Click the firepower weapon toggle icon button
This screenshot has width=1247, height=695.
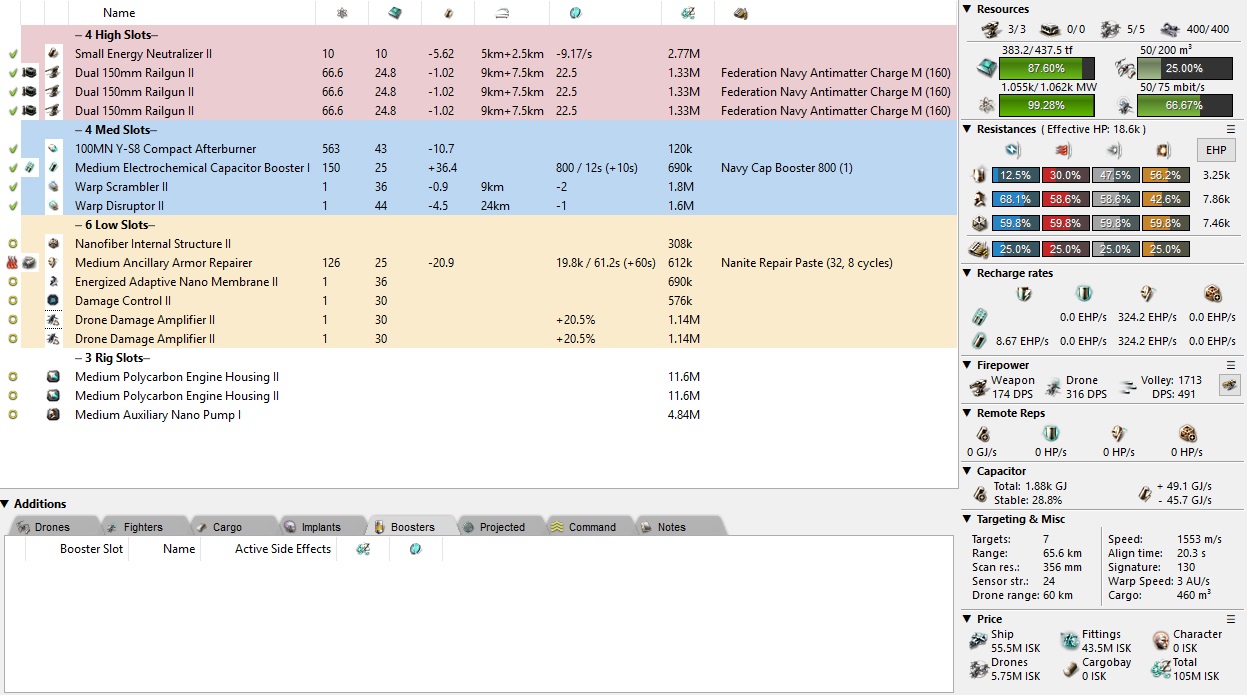click(1228, 385)
